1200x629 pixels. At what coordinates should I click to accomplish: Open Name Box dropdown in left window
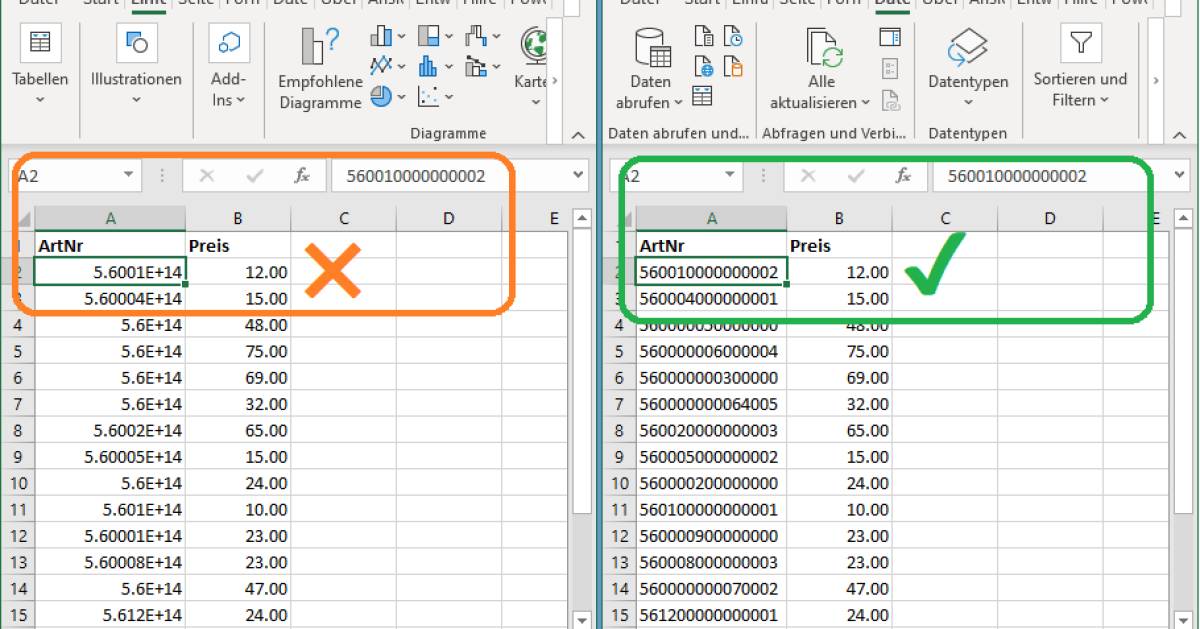click(129, 175)
